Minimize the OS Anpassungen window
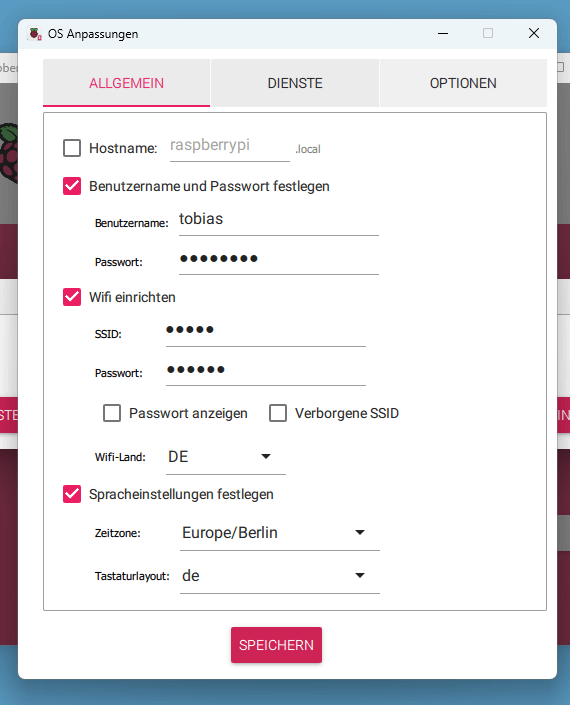 coord(443,34)
